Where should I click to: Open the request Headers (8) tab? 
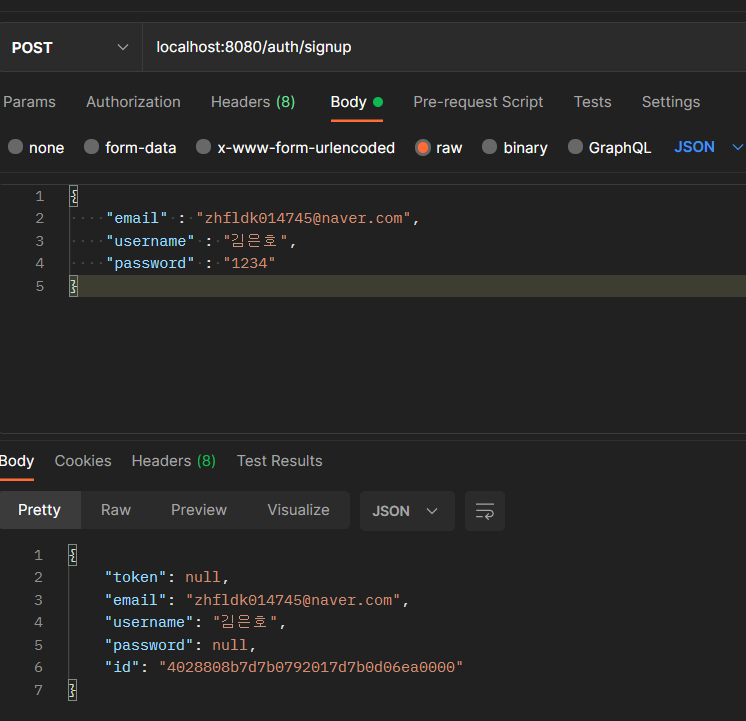point(253,102)
